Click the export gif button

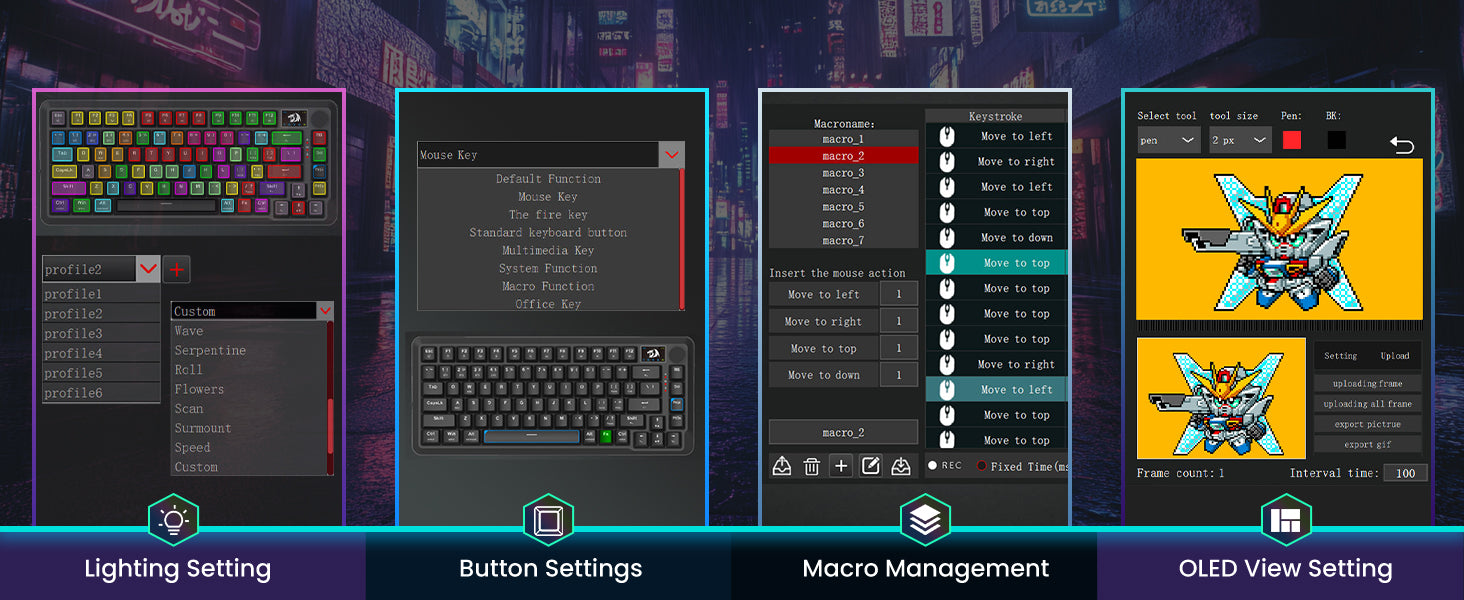click(1367, 444)
